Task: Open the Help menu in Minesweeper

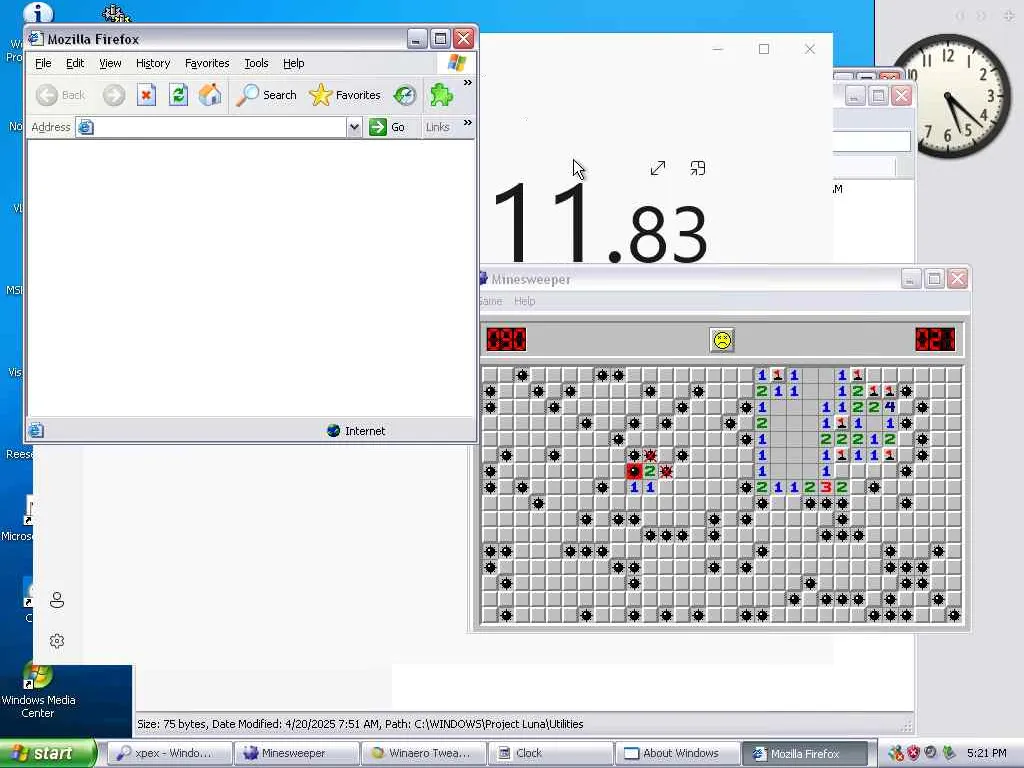Action: click(x=524, y=301)
